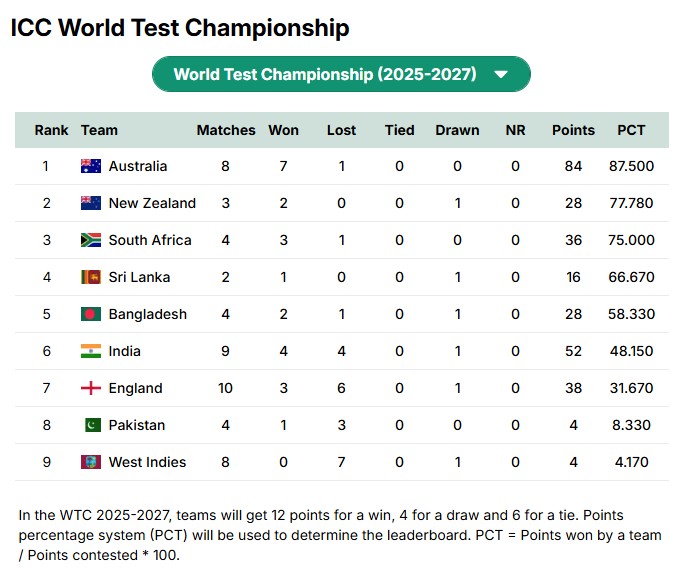Click the India flag icon
Screen dimensions: 684x572
(x=91, y=351)
